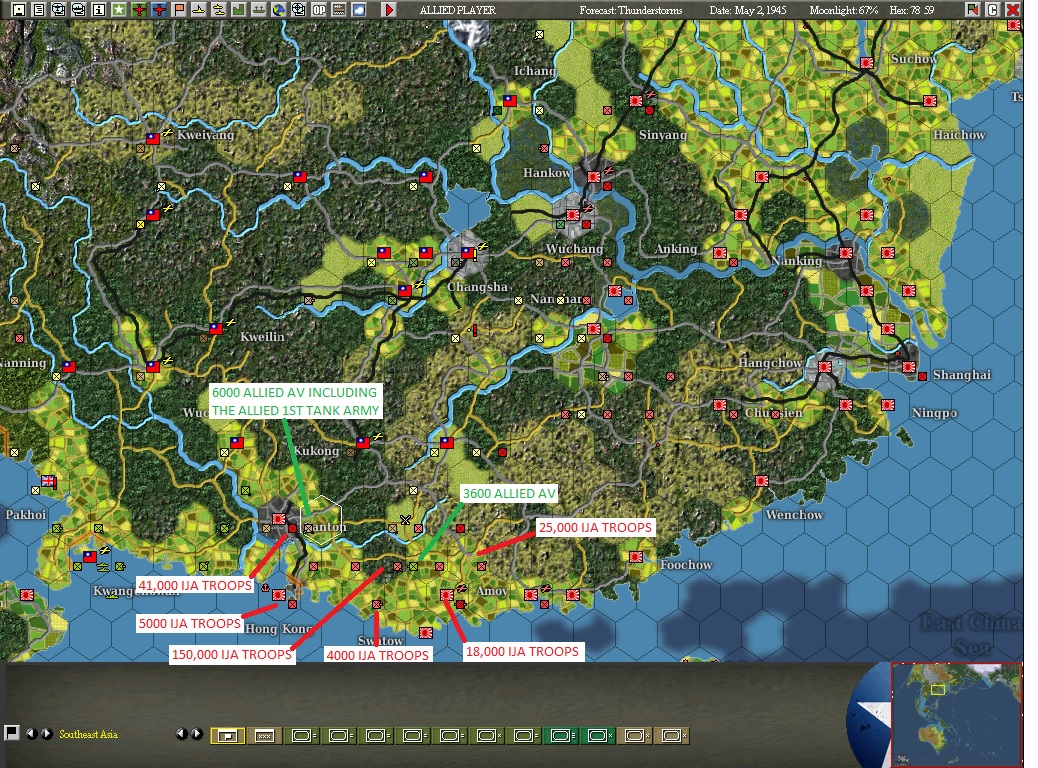Click the orange flag toolbar icon
The height and width of the screenshot is (768, 1038).
coord(179,9)
